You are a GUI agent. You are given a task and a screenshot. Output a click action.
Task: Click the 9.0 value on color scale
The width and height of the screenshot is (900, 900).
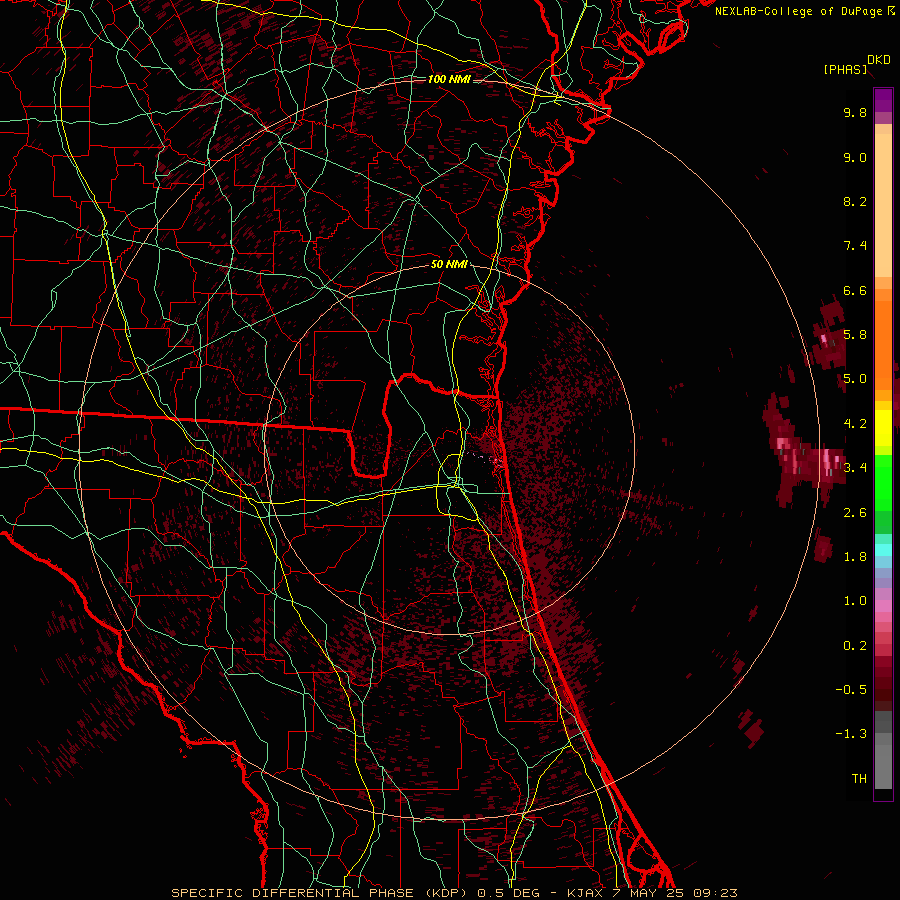[855, 157]
